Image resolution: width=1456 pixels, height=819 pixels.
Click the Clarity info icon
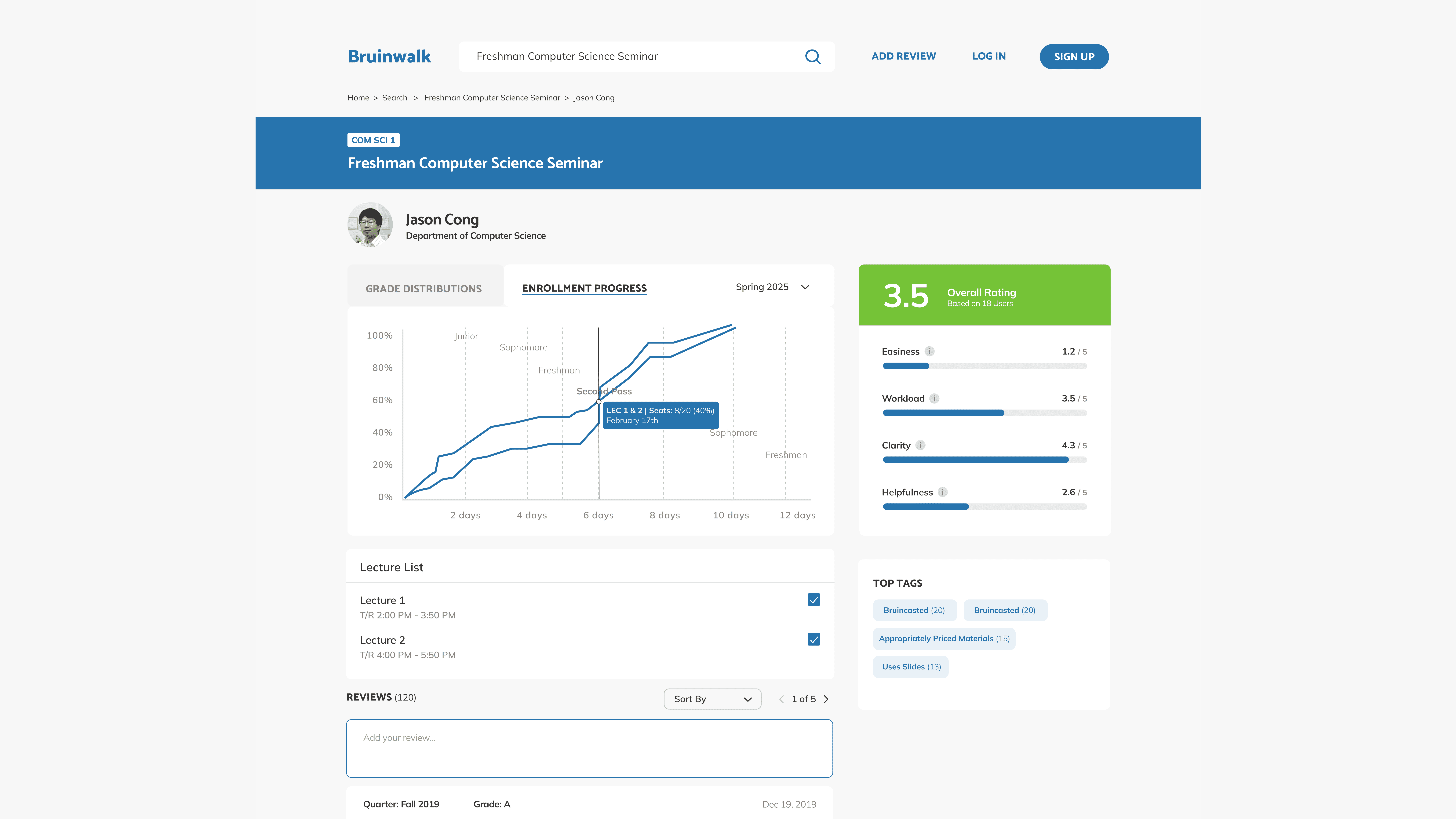click(x=920, y=445)
